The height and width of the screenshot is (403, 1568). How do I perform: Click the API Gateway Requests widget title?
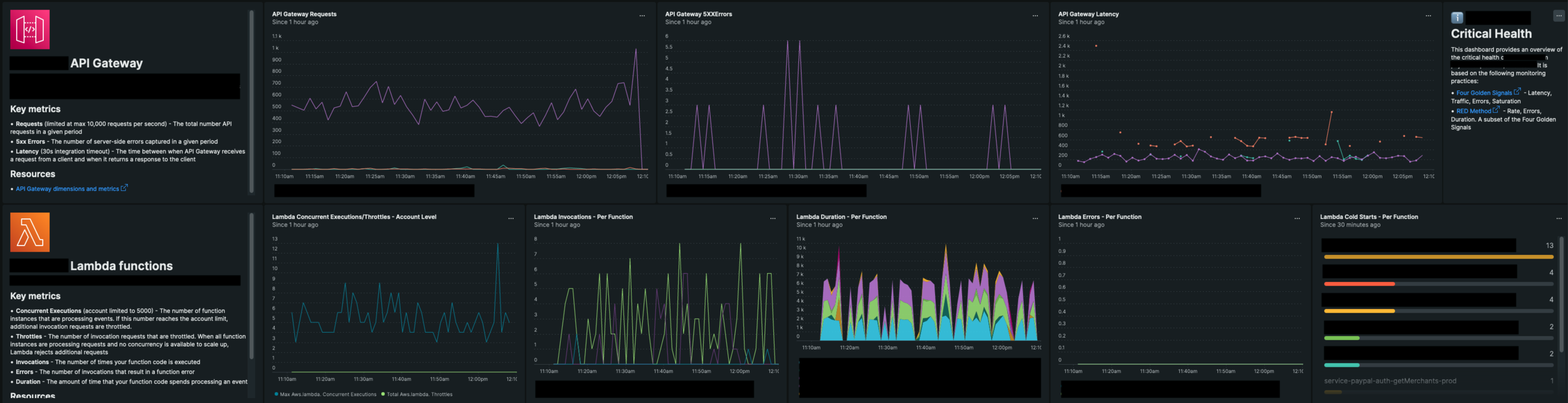(304, 14)
